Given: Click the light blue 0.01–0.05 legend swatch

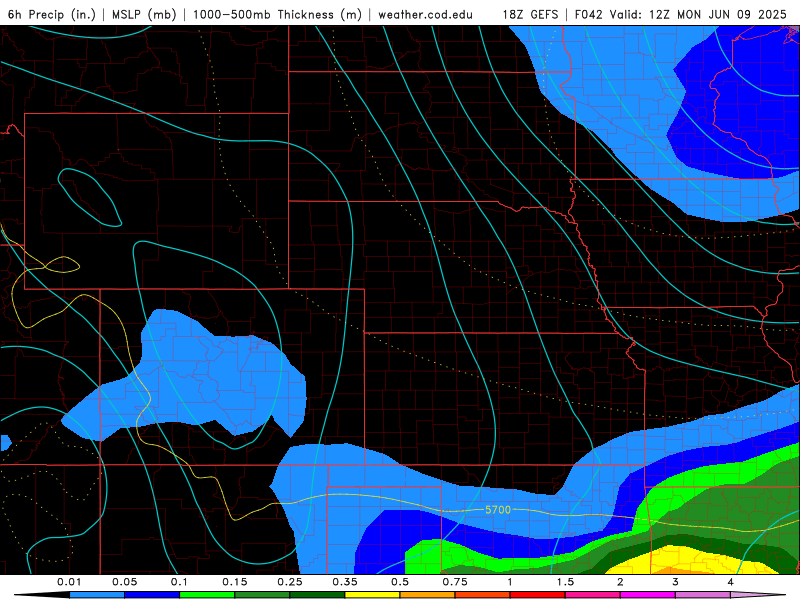Looking at the screenshot, I should [x=97, y=595].
